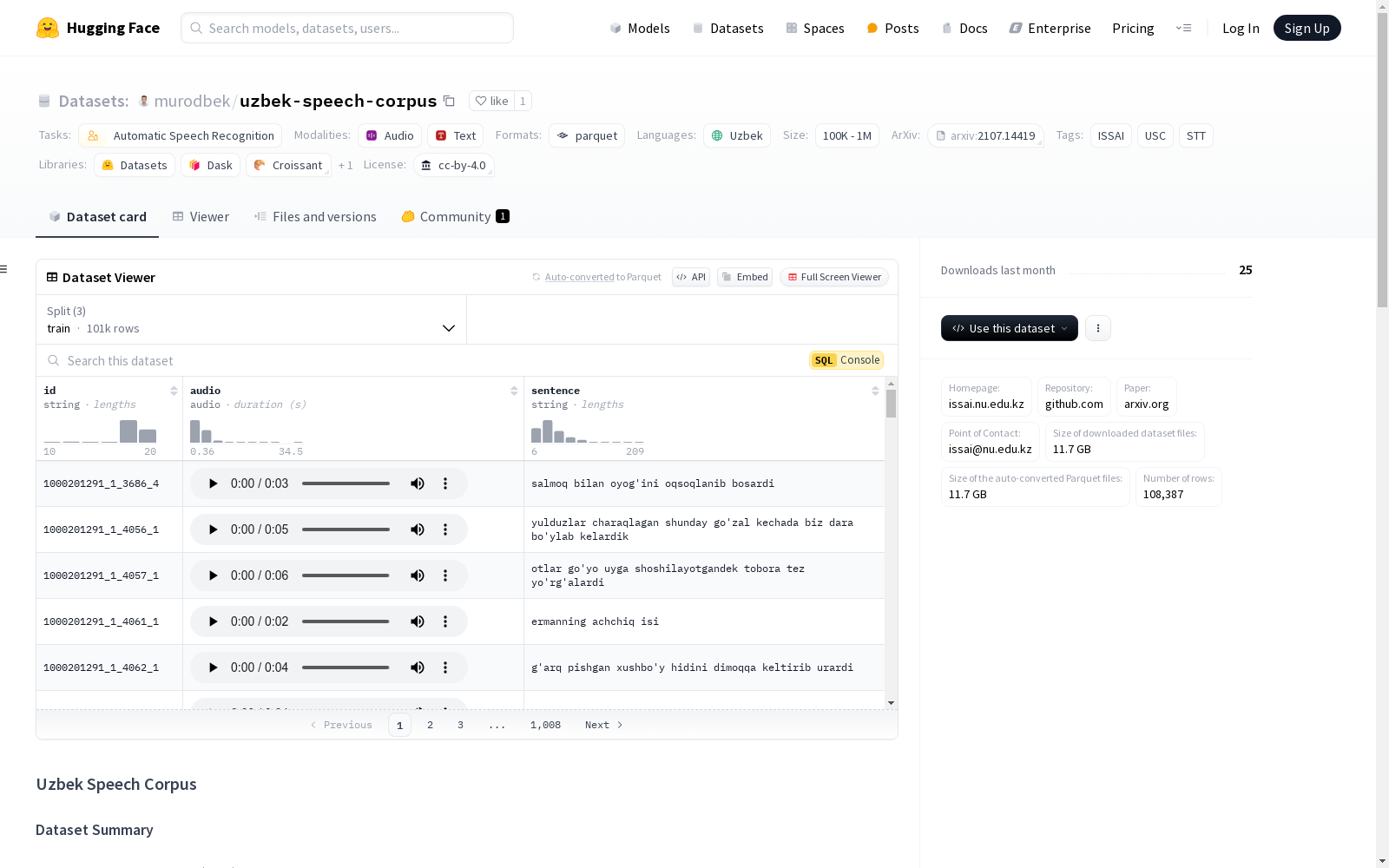Click the Hugging Face logo
Image resolution: width=1389 pixels, height=868 pixels.
(x=98, y=28)
